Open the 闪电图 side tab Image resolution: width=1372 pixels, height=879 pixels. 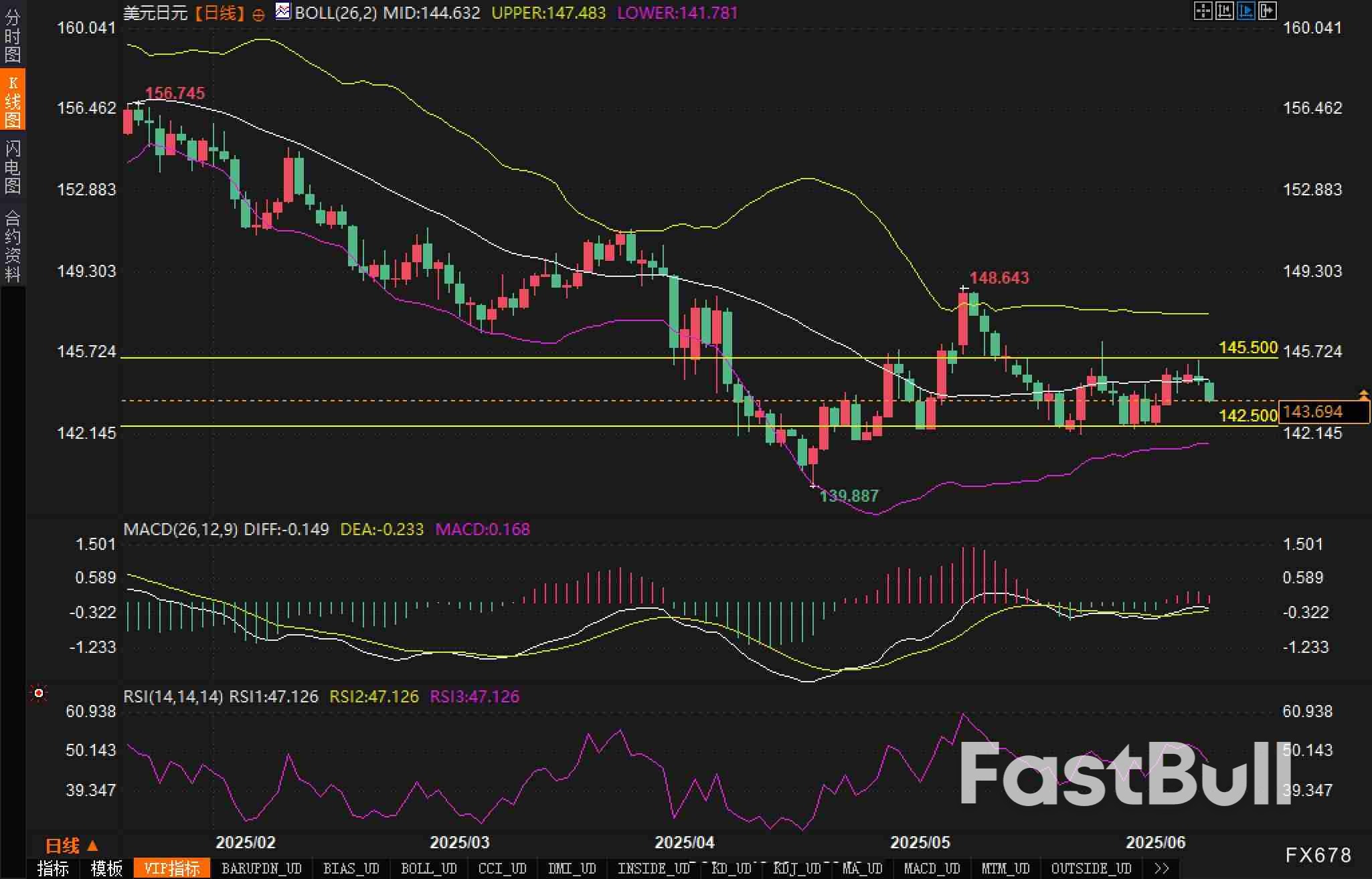(12, 167)
